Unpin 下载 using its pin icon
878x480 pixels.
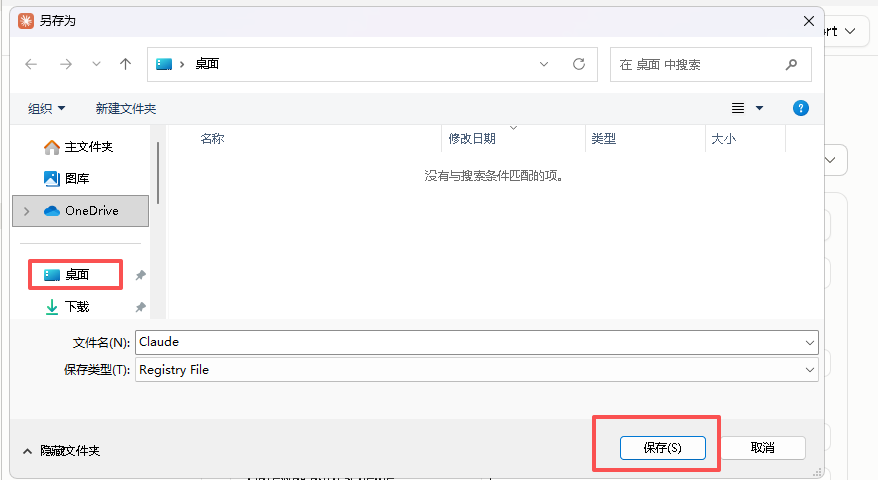pyautogui.click(x=141, y=307)
